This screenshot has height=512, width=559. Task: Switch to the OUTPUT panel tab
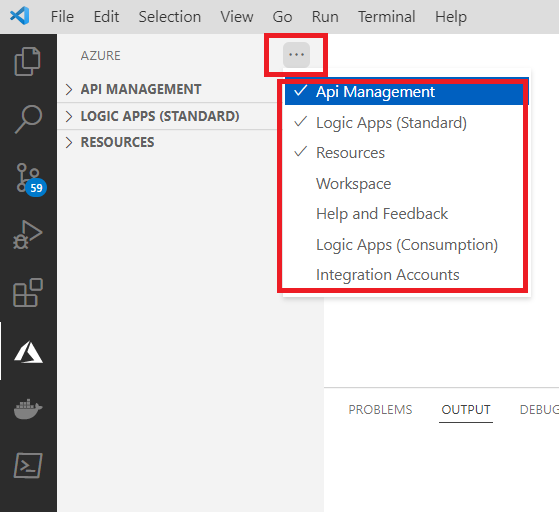(x=466, y=410)
